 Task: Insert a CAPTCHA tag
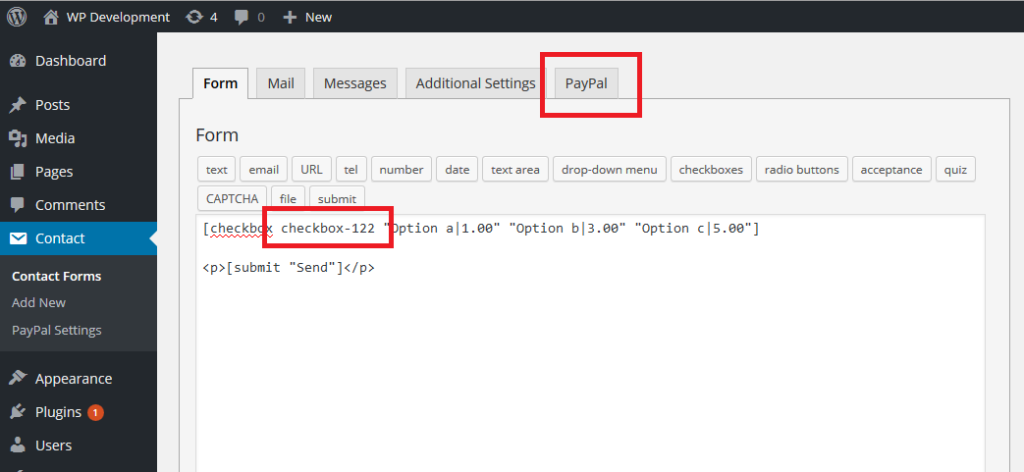pos(232,198)
